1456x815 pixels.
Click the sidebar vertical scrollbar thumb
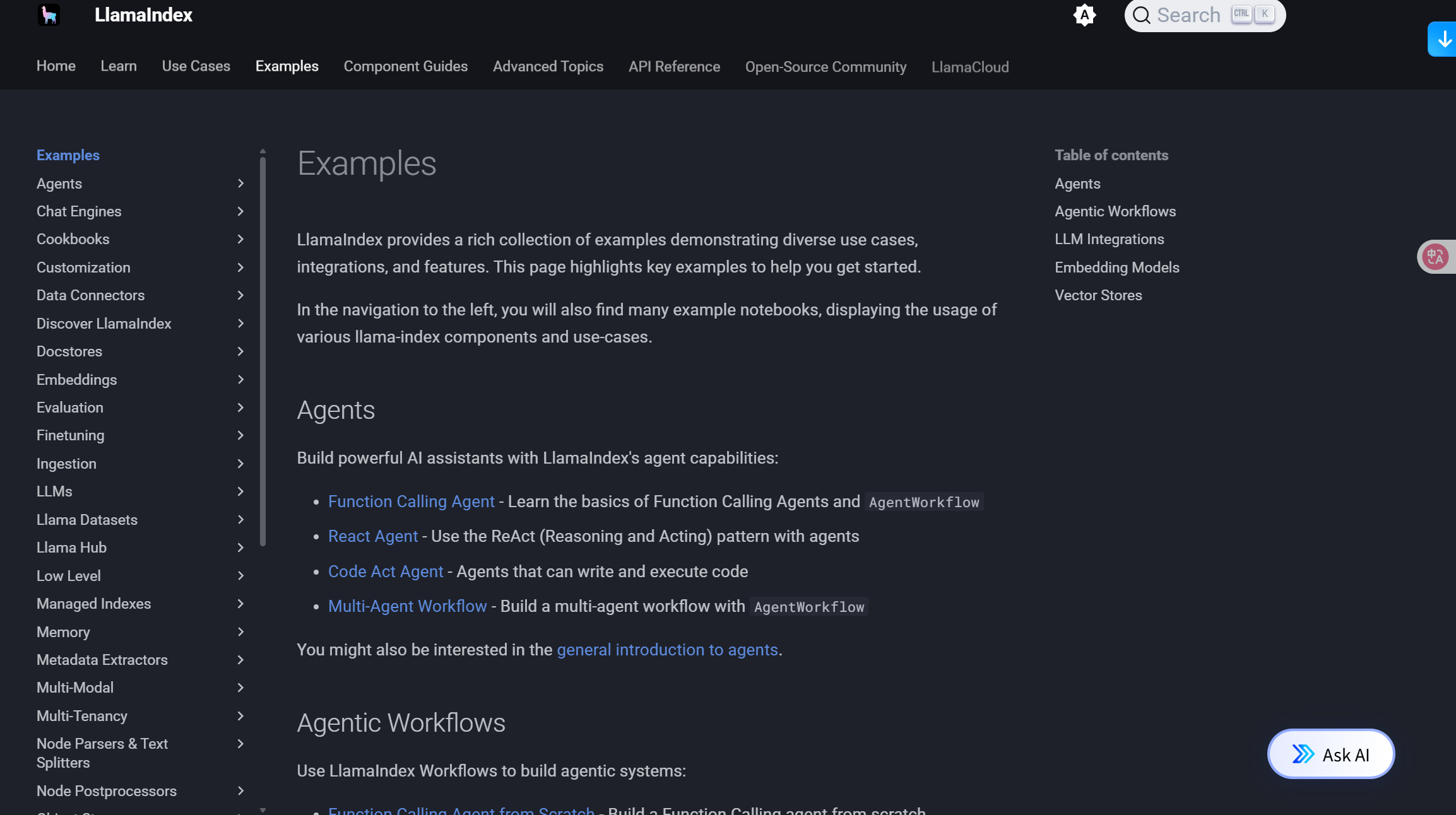[x=263, y=351]
